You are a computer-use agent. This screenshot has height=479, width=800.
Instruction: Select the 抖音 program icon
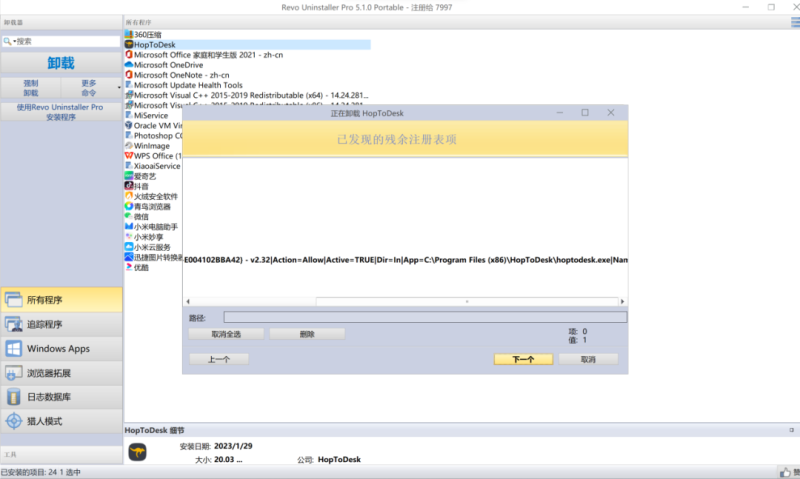tap(129, 186)
